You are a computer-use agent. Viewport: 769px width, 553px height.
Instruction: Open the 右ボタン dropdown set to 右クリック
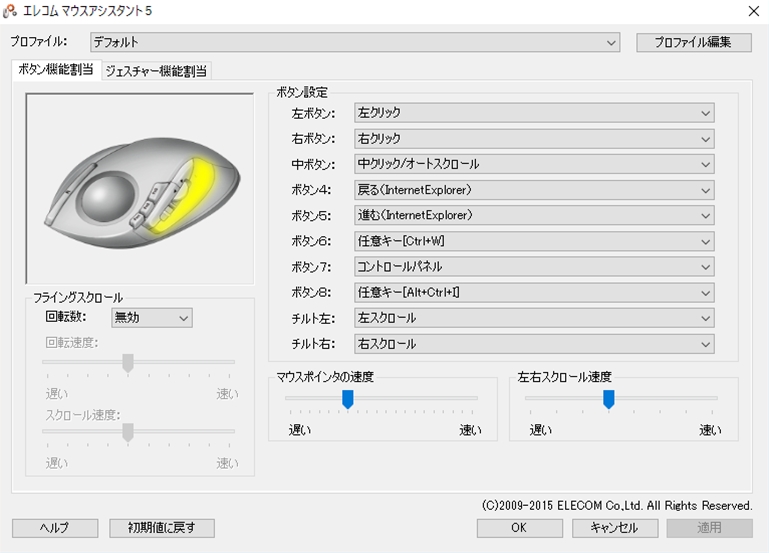[534, 139]
